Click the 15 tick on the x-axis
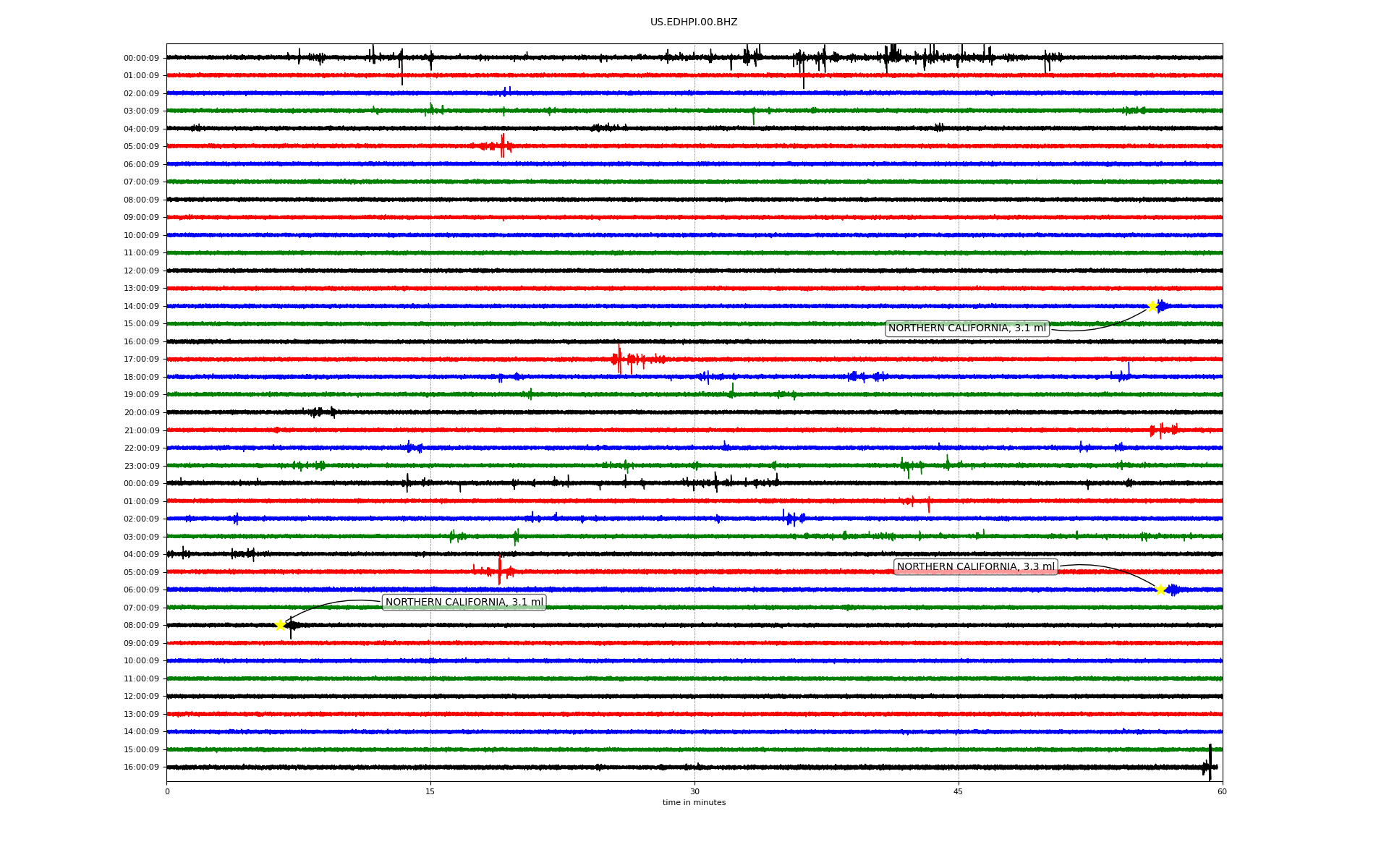The height and width of the screenshot is (868, 1389). tap(430, 791)
